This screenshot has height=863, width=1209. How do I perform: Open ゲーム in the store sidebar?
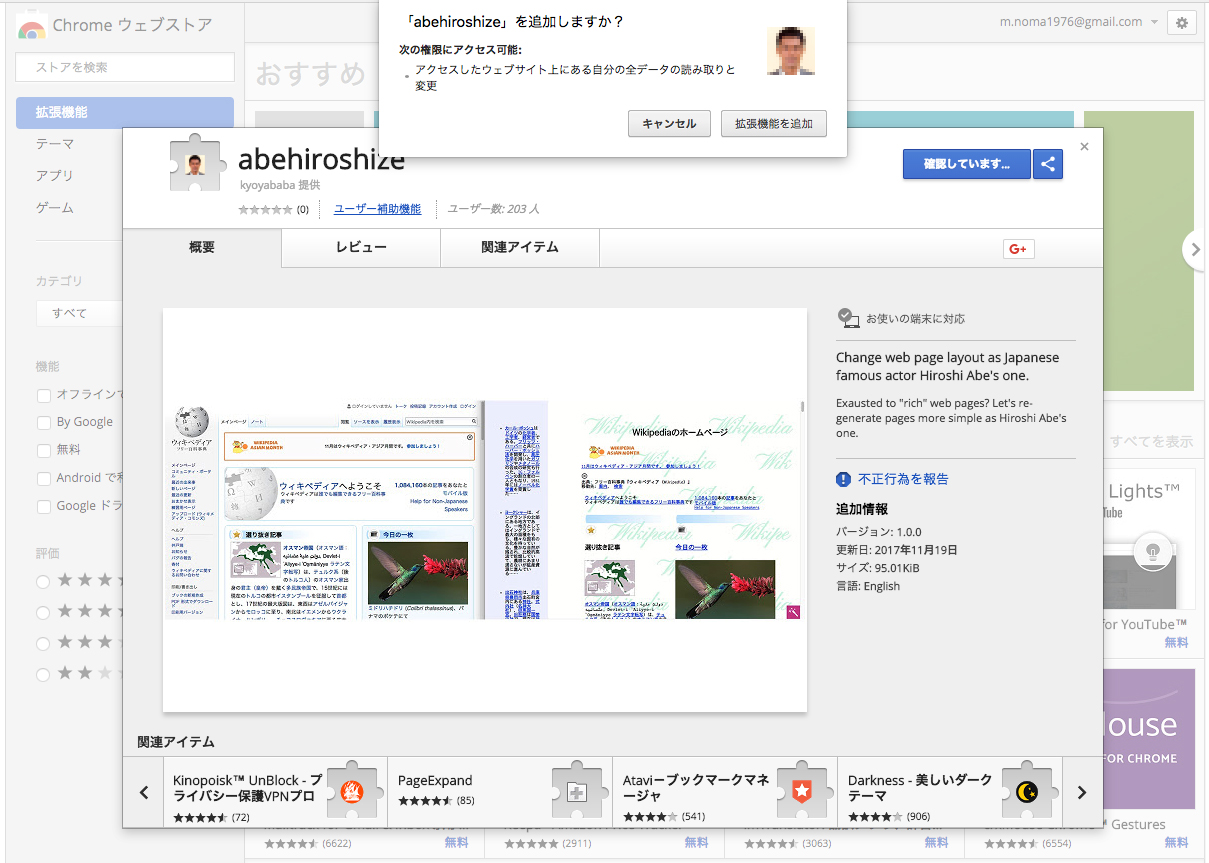[x=55, y=208]
